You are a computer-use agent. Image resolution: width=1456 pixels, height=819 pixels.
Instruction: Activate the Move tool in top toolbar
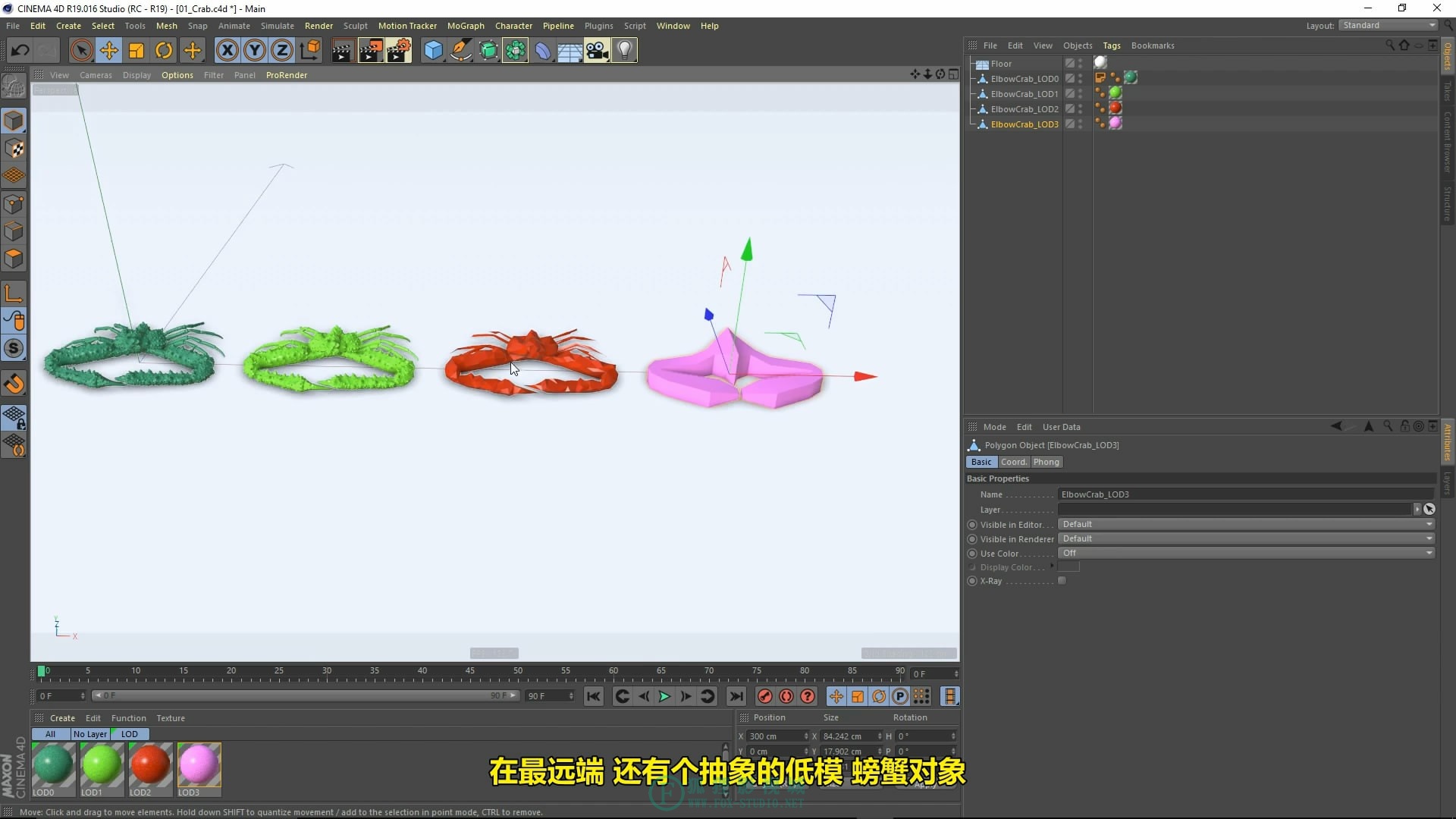coord(109,51)
